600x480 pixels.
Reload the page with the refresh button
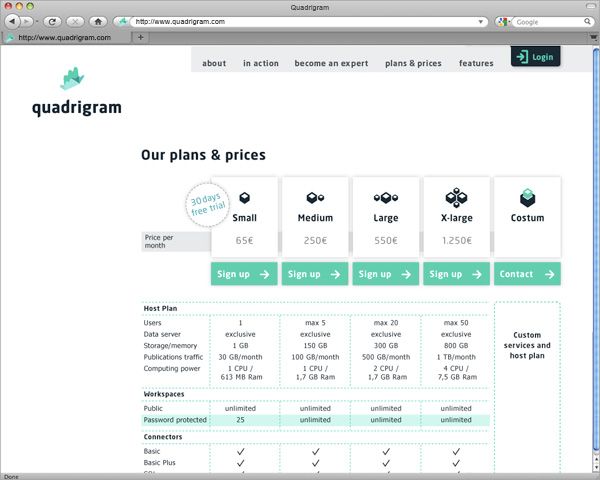pyautogui.click(x=52, y=21)
